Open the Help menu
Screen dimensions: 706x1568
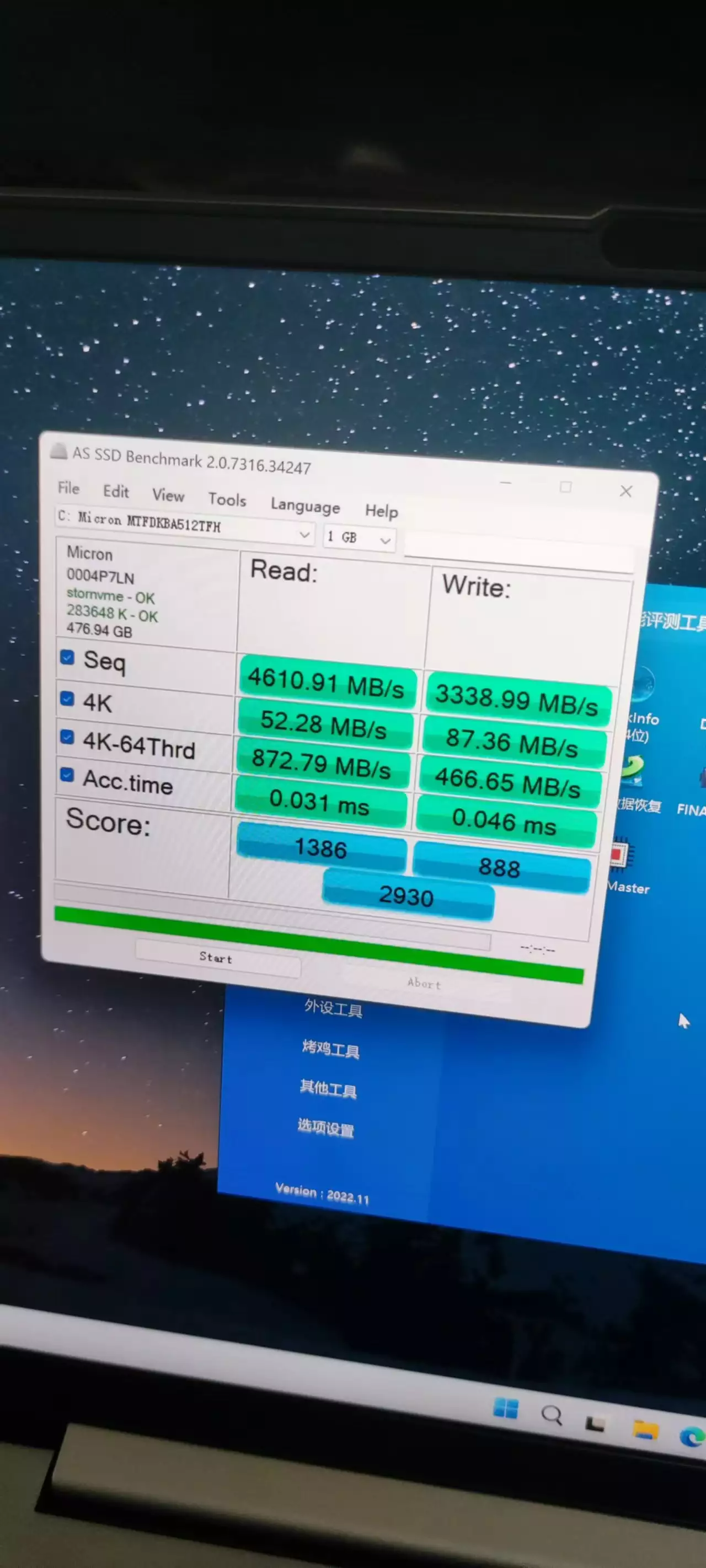(381, 511)
